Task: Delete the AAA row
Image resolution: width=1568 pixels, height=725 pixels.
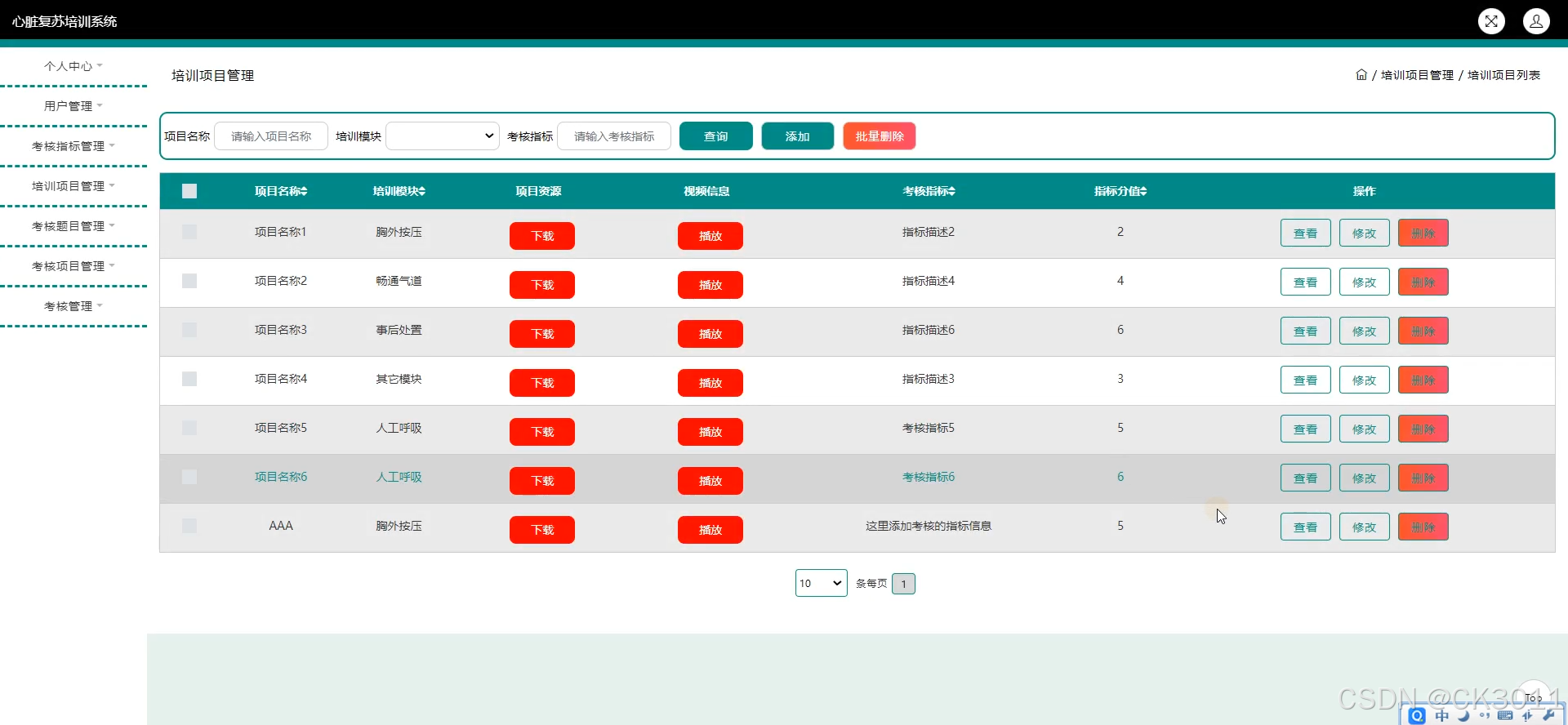Action: click(x=1423, y=527)
